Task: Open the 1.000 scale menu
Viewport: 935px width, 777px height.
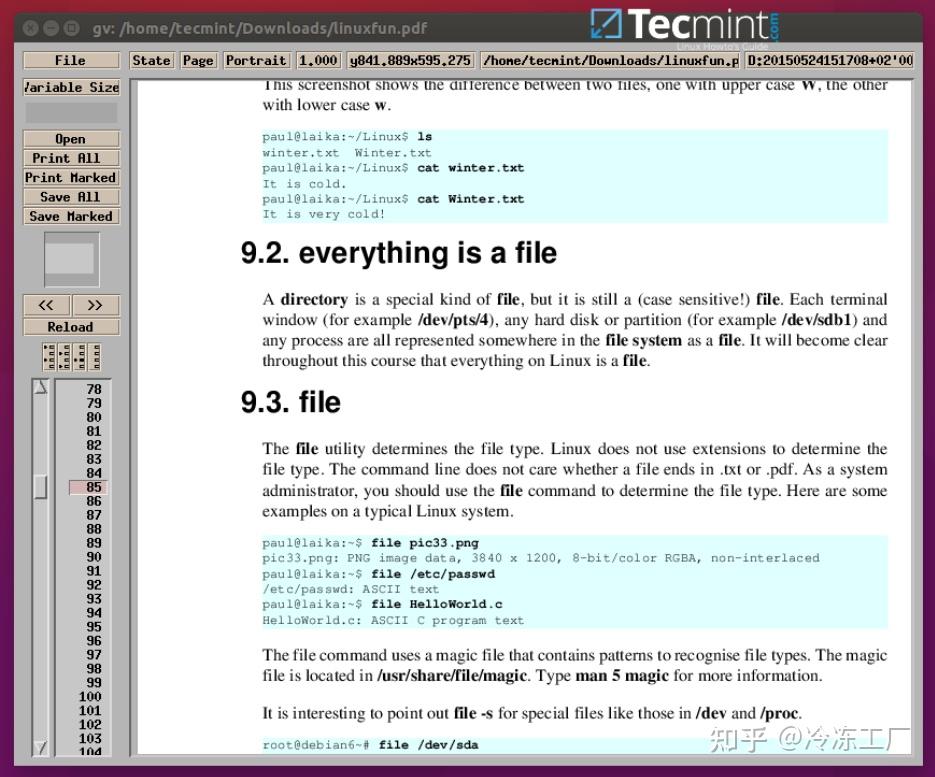Action: 319,60
